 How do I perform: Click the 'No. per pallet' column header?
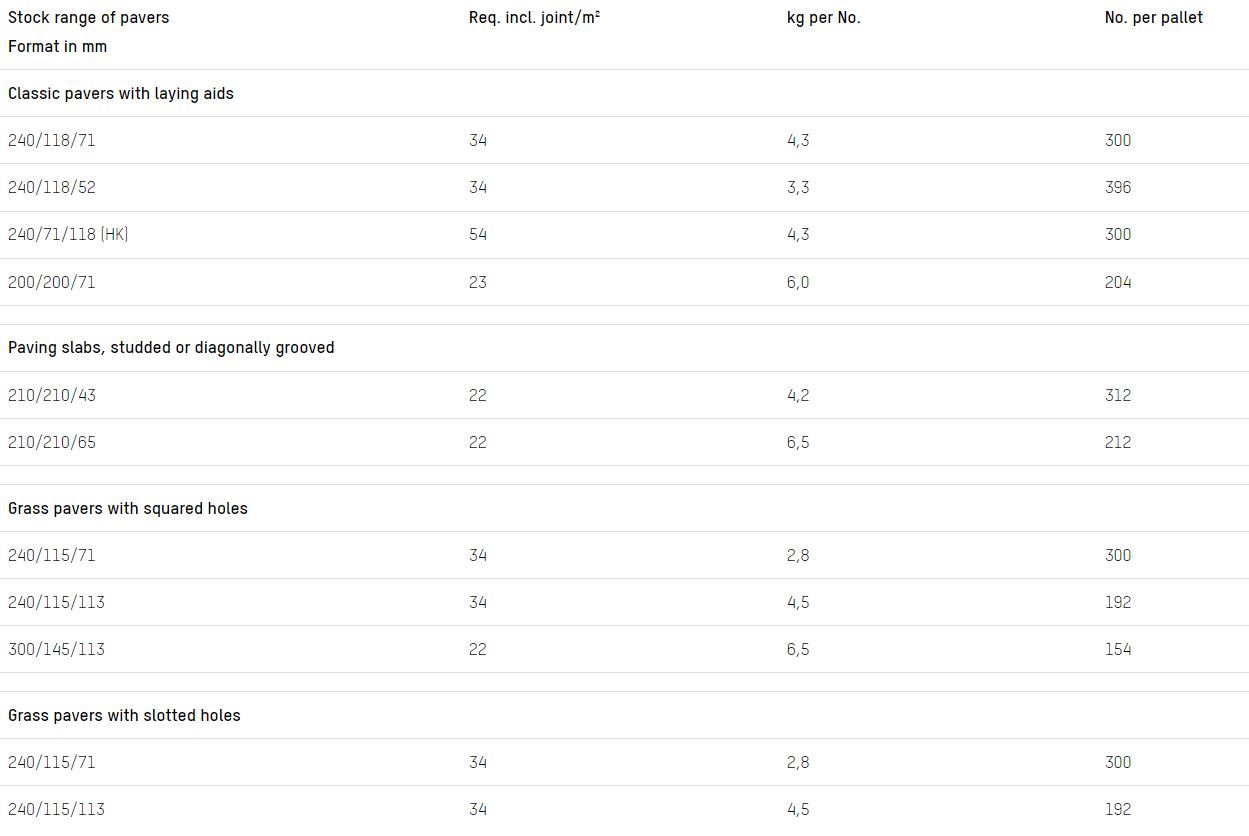[1153, 17]
